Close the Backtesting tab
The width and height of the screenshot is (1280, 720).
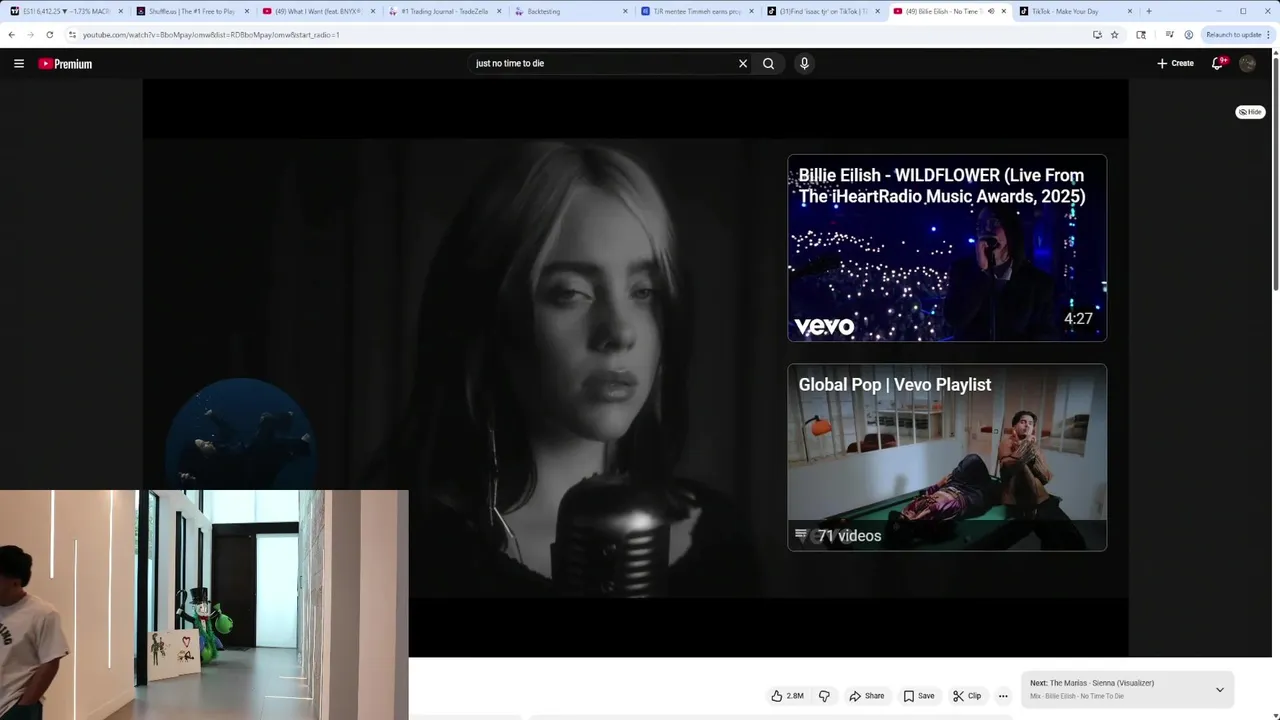point(625,11)
